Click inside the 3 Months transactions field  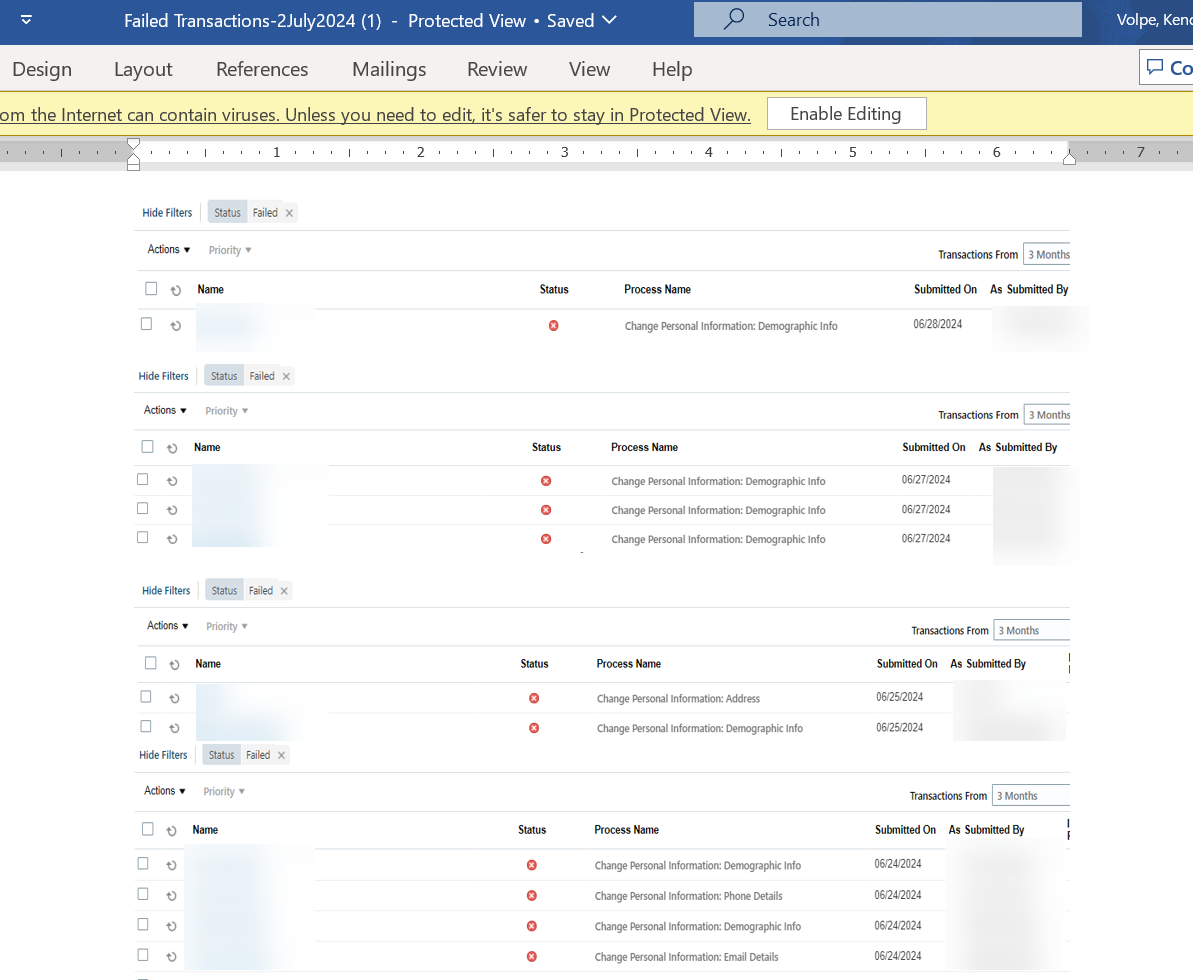click(x=1047, y=254)
